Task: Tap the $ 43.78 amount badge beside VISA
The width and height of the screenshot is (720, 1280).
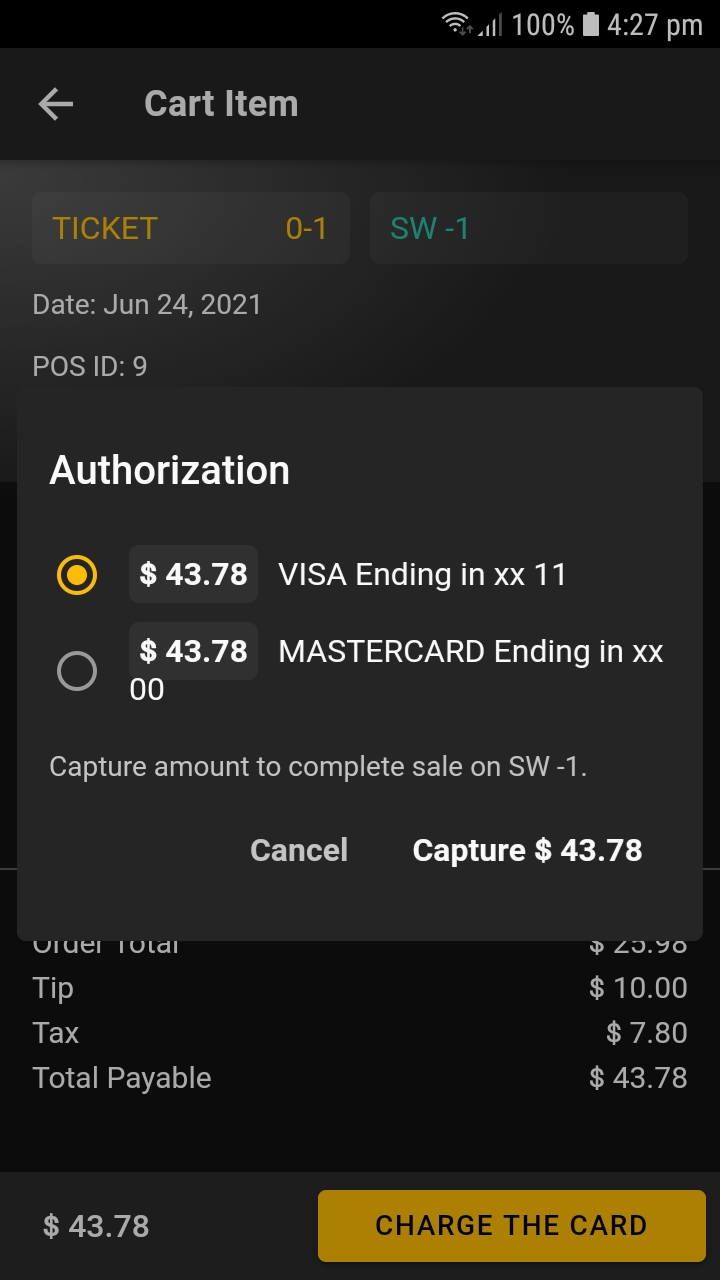Action: (x=193, y=574)
